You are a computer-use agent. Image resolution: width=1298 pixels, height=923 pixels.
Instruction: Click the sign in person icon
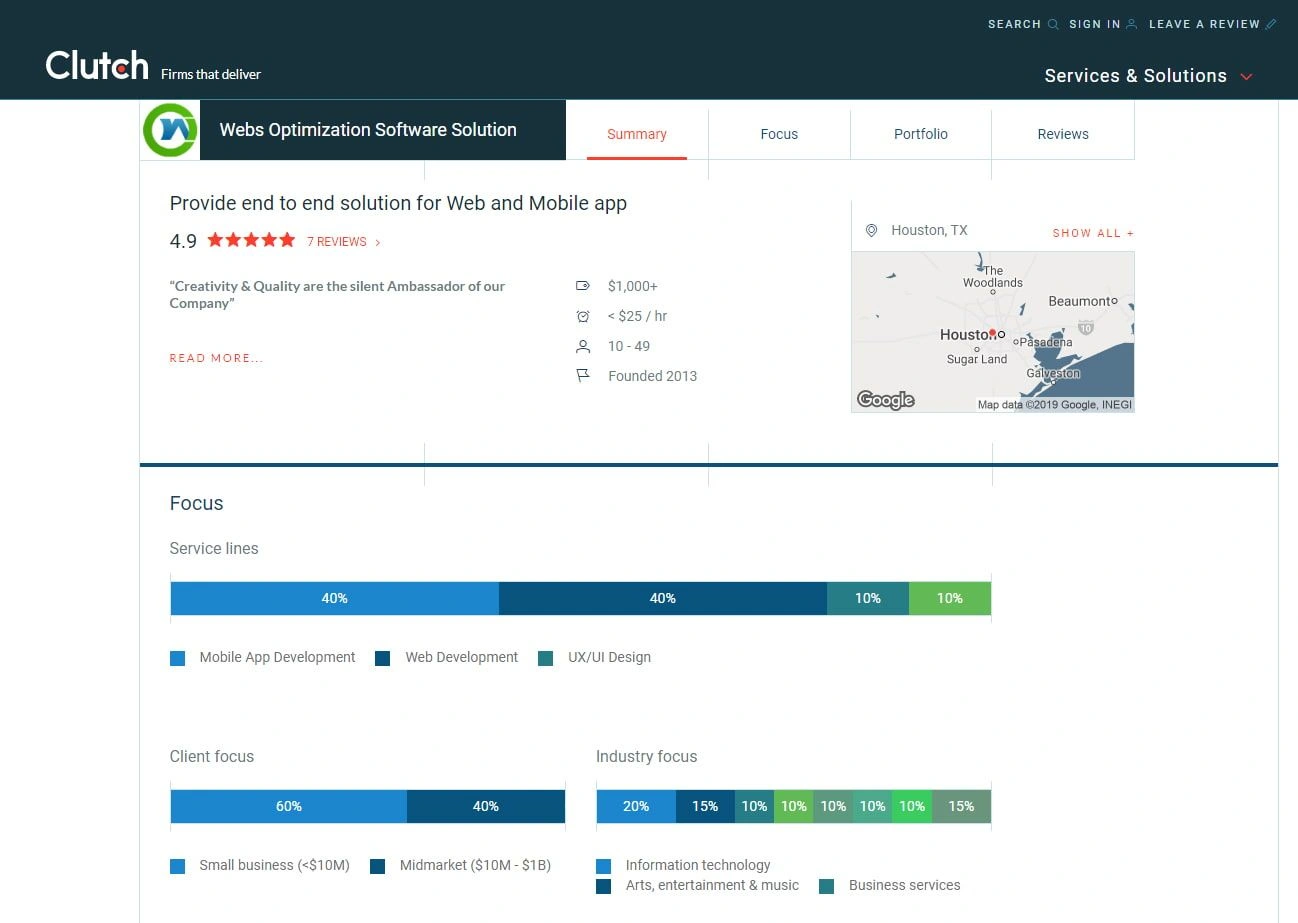[1132, 24]
